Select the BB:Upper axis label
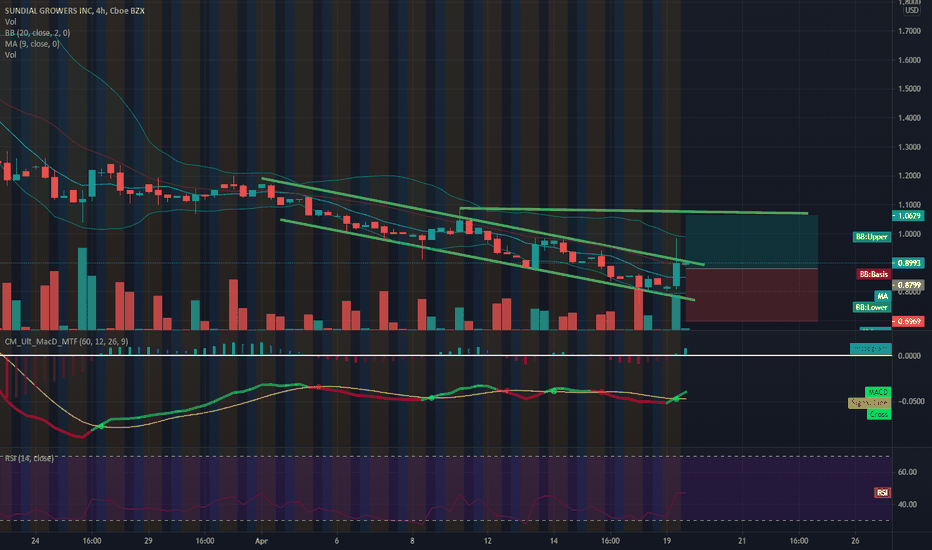932x550 pixels. point(871,237)
